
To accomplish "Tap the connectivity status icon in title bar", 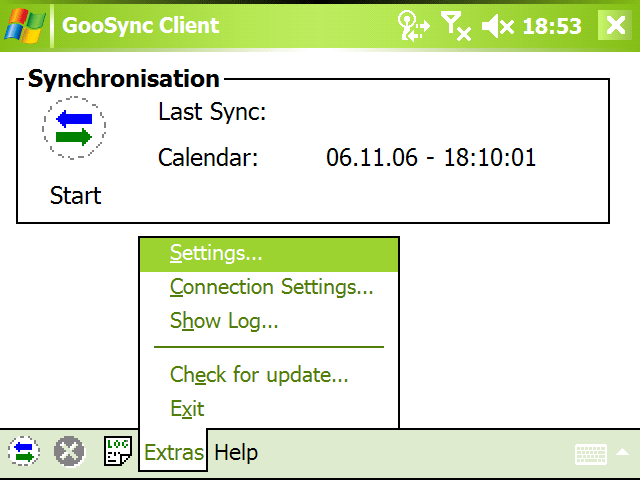I will (413, 26).
